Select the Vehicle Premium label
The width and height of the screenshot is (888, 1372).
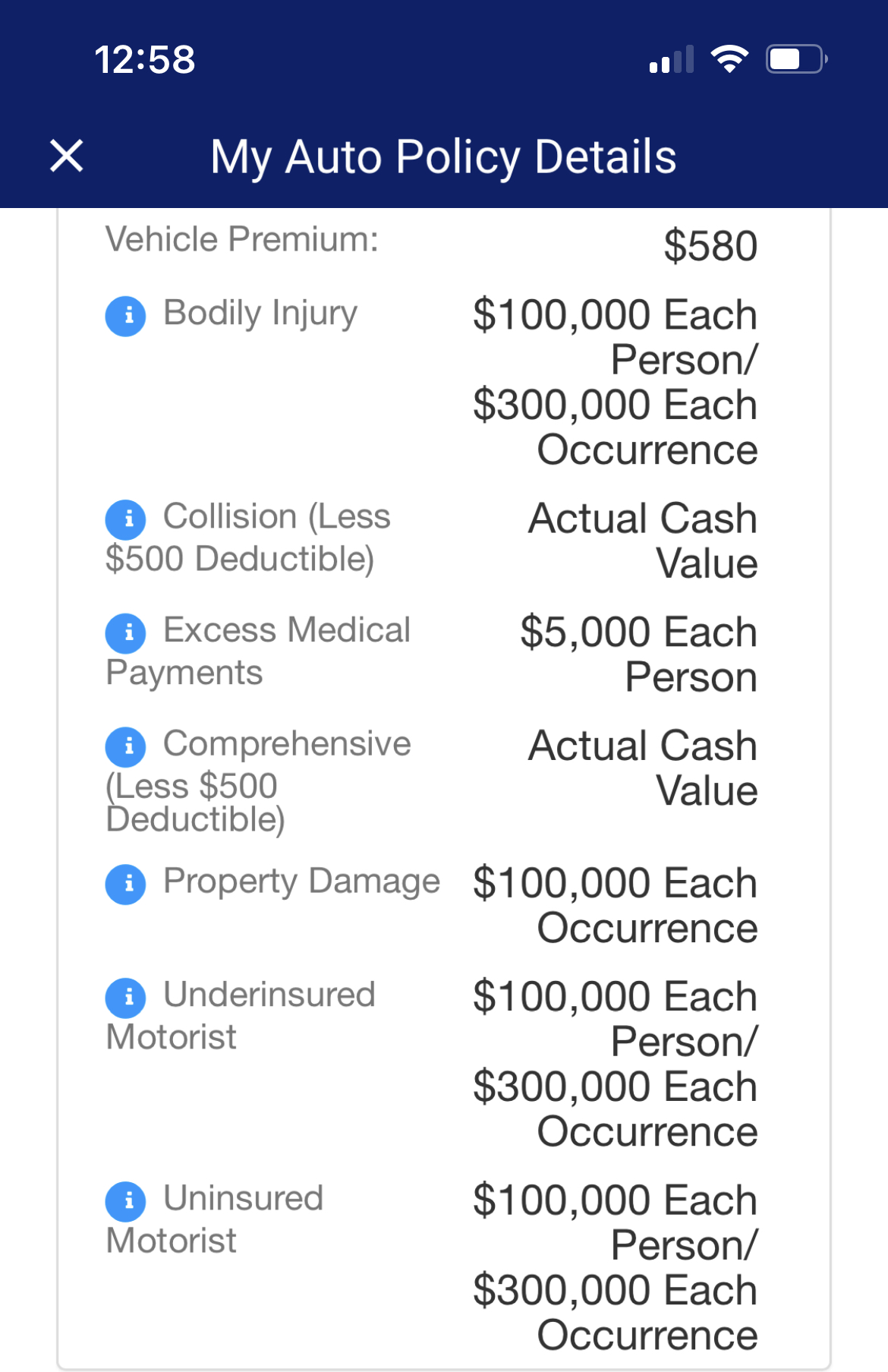pos(242,239)
